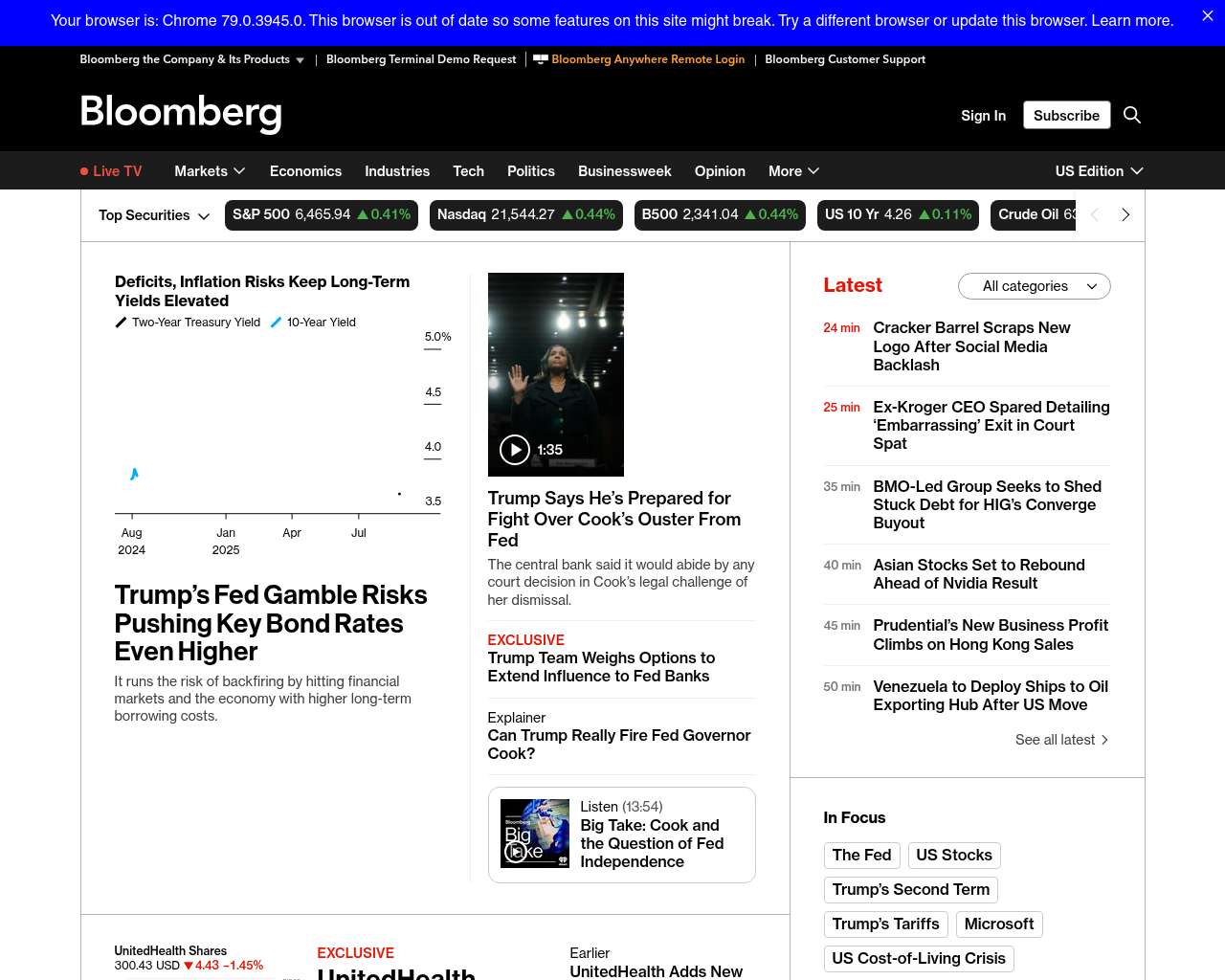Open Prudential's New Business Profit story
The image size is (1225, 980).
click(x=991, y=635)
